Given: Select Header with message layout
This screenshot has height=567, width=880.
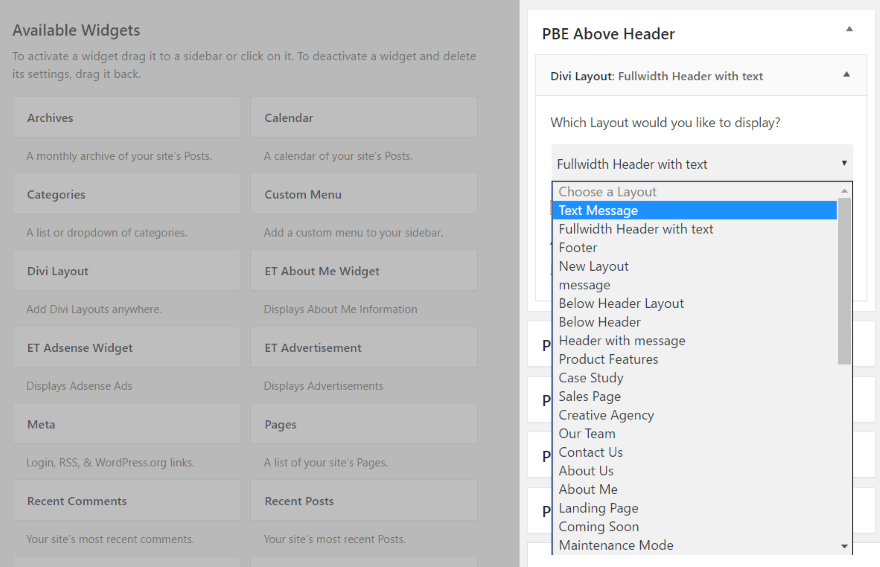Looking at the screenshot, I should [x=695, y=340].
